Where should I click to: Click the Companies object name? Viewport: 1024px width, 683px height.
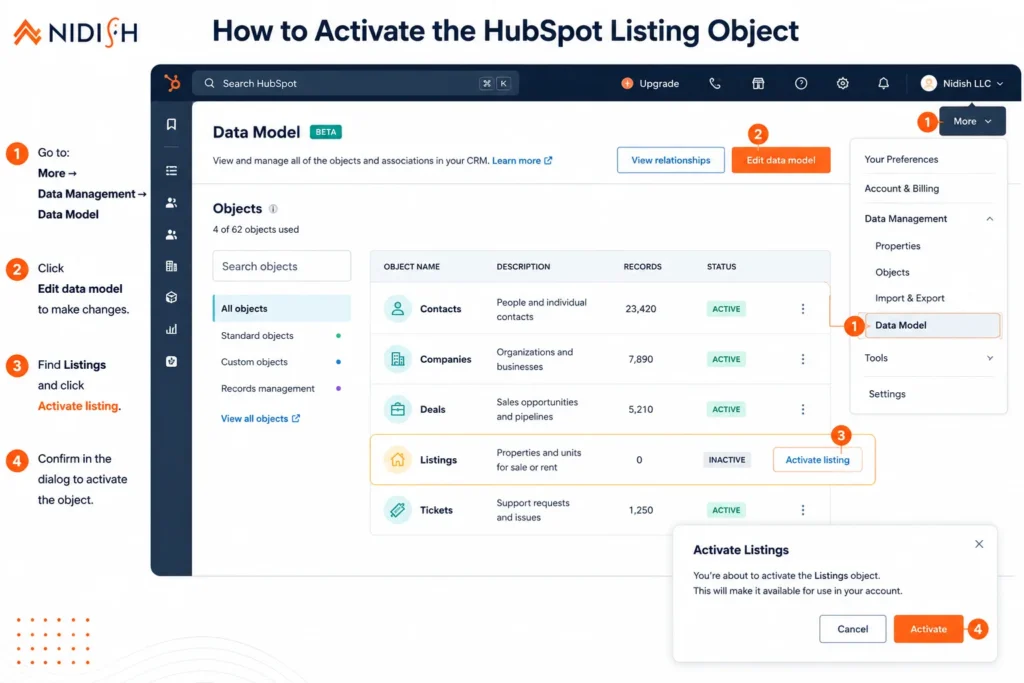[445, 359]
